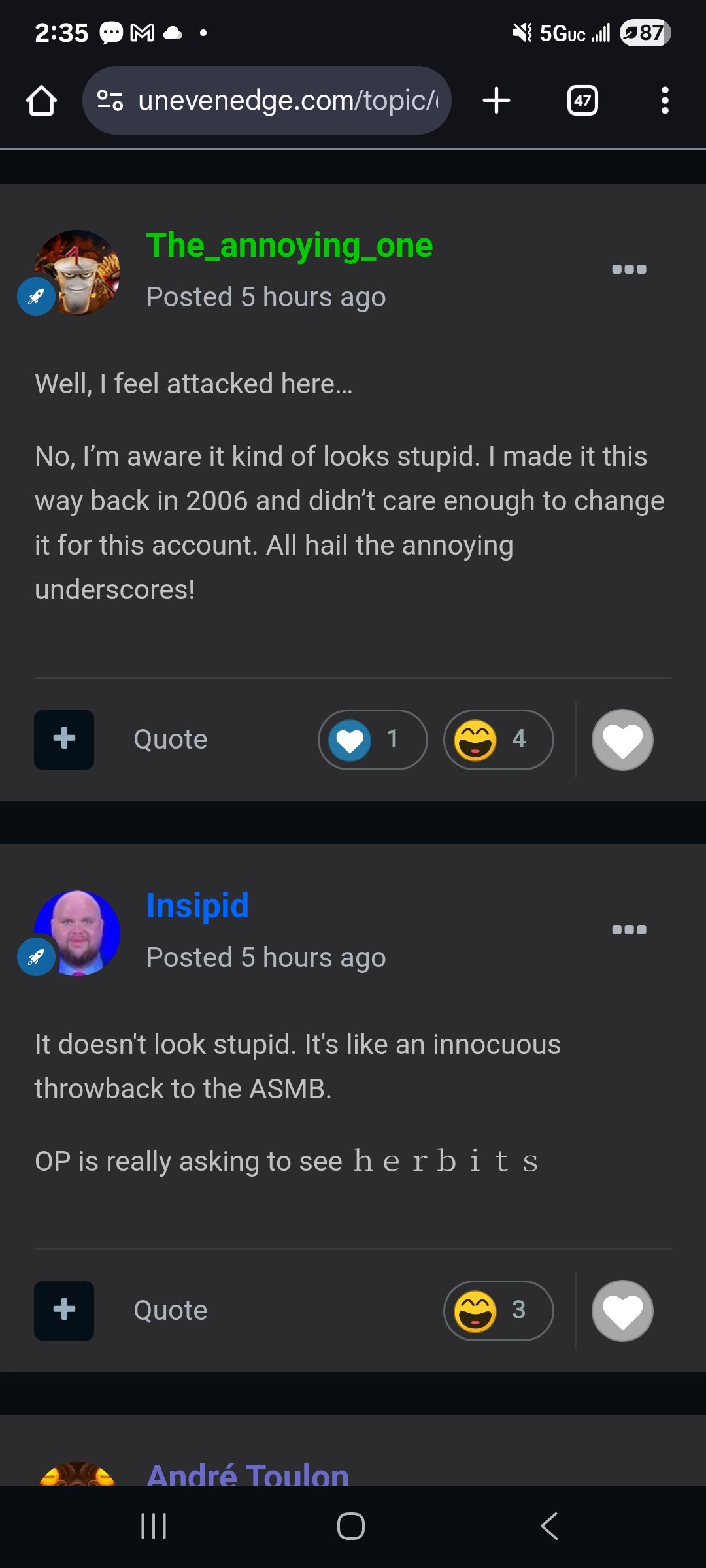Screen dimensions: 706x1568
Task: View laughing reactions on Insipid's post
Action: 498,1311
